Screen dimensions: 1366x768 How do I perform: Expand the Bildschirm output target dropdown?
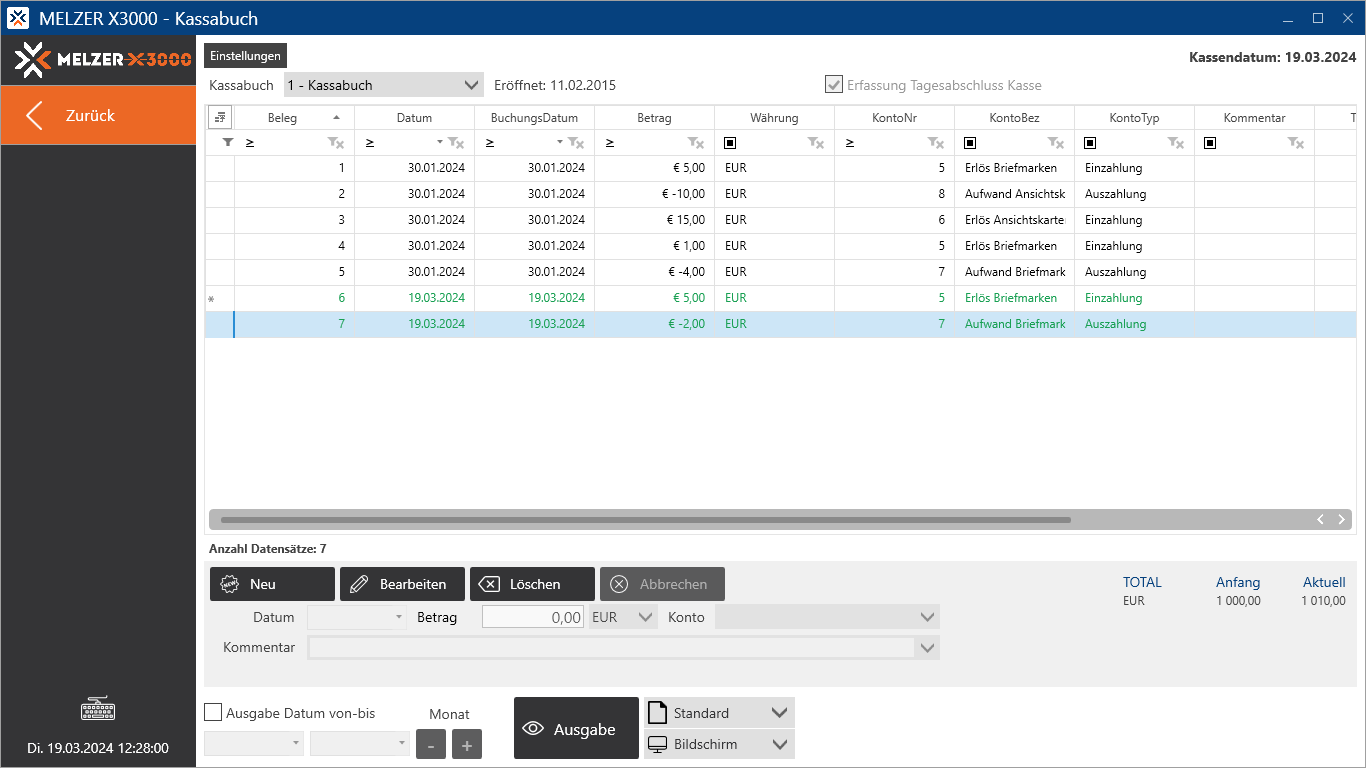[779, 744]
